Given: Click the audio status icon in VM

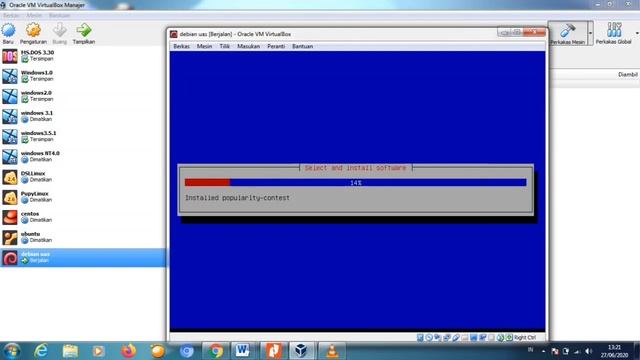Looking at the screenshot, I should tap(437, 338).
